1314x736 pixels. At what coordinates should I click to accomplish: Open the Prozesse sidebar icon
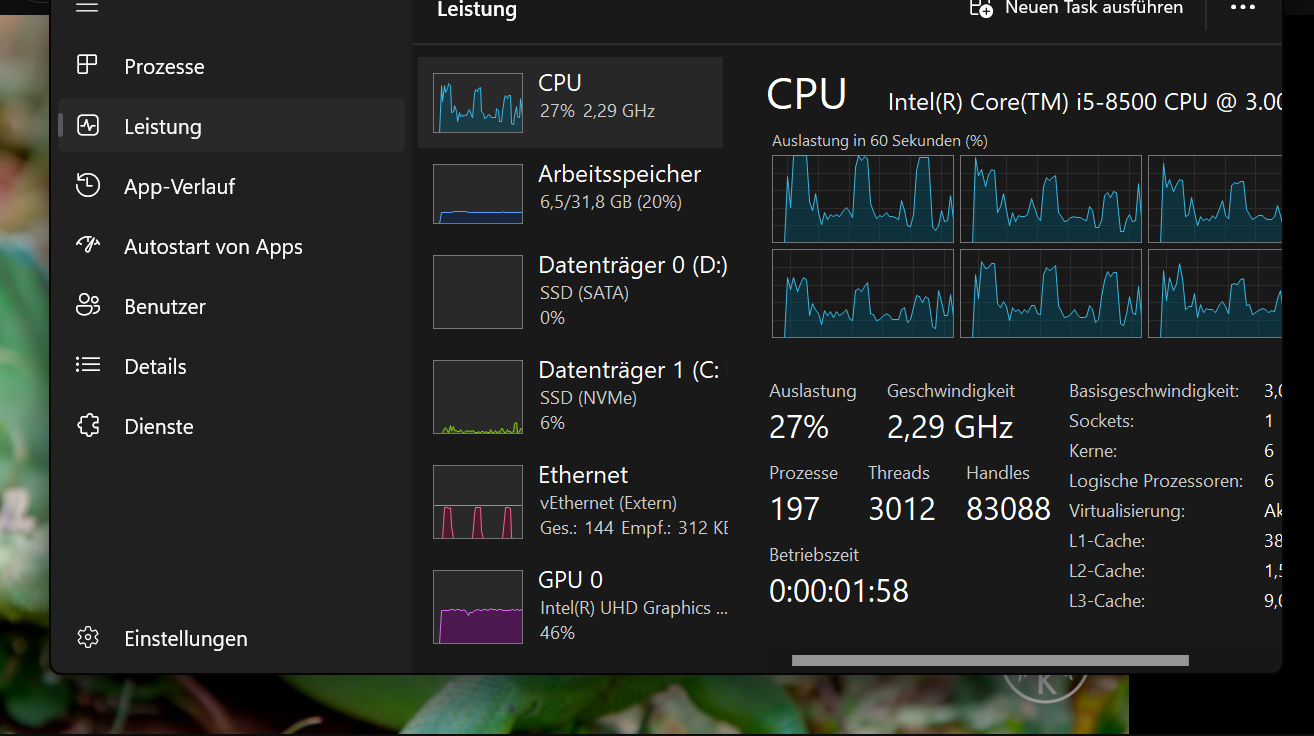point(88,66)
